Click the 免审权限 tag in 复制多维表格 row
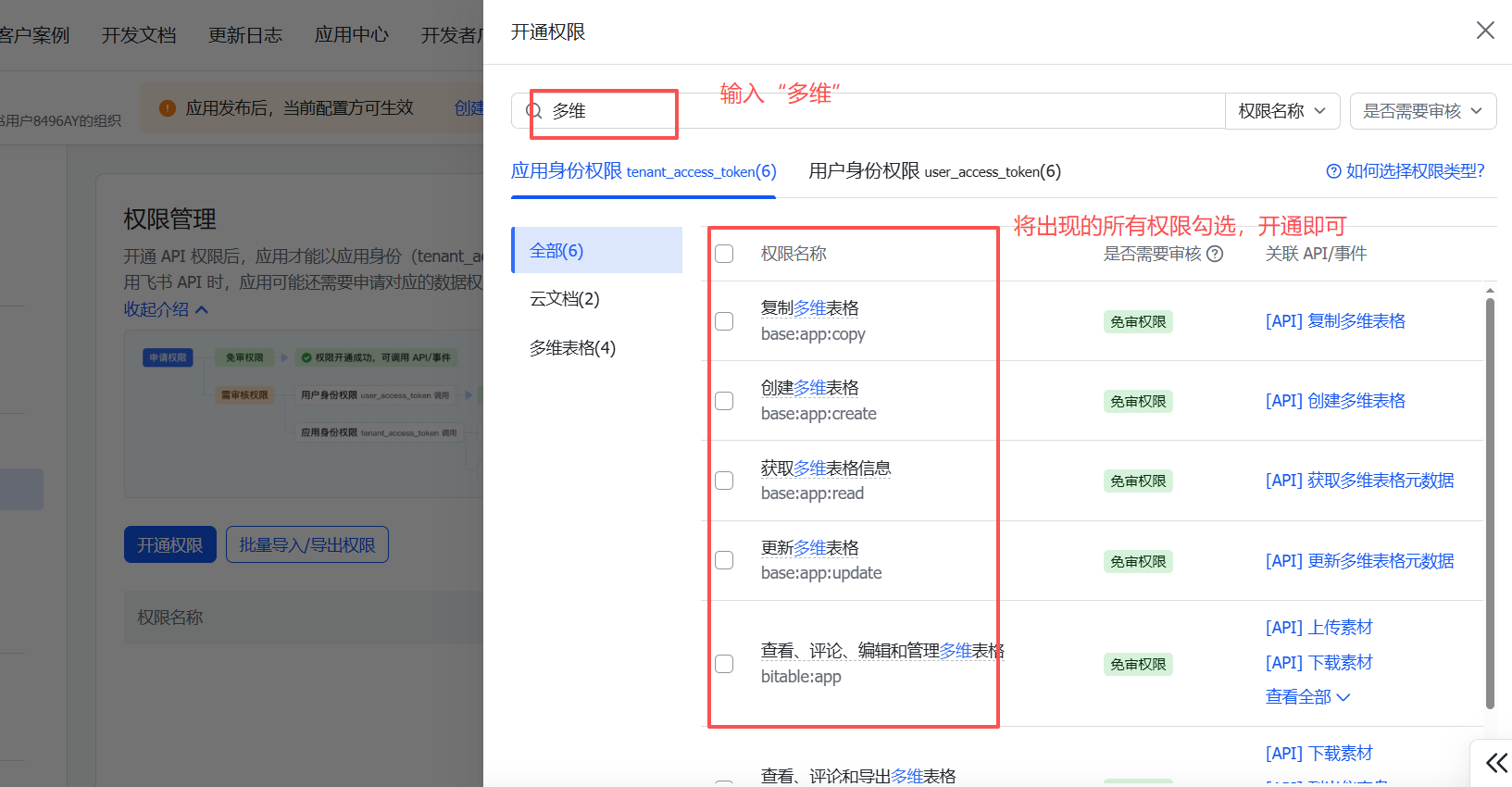This screenshot has width=1512, height=787. pos(1138,322)
